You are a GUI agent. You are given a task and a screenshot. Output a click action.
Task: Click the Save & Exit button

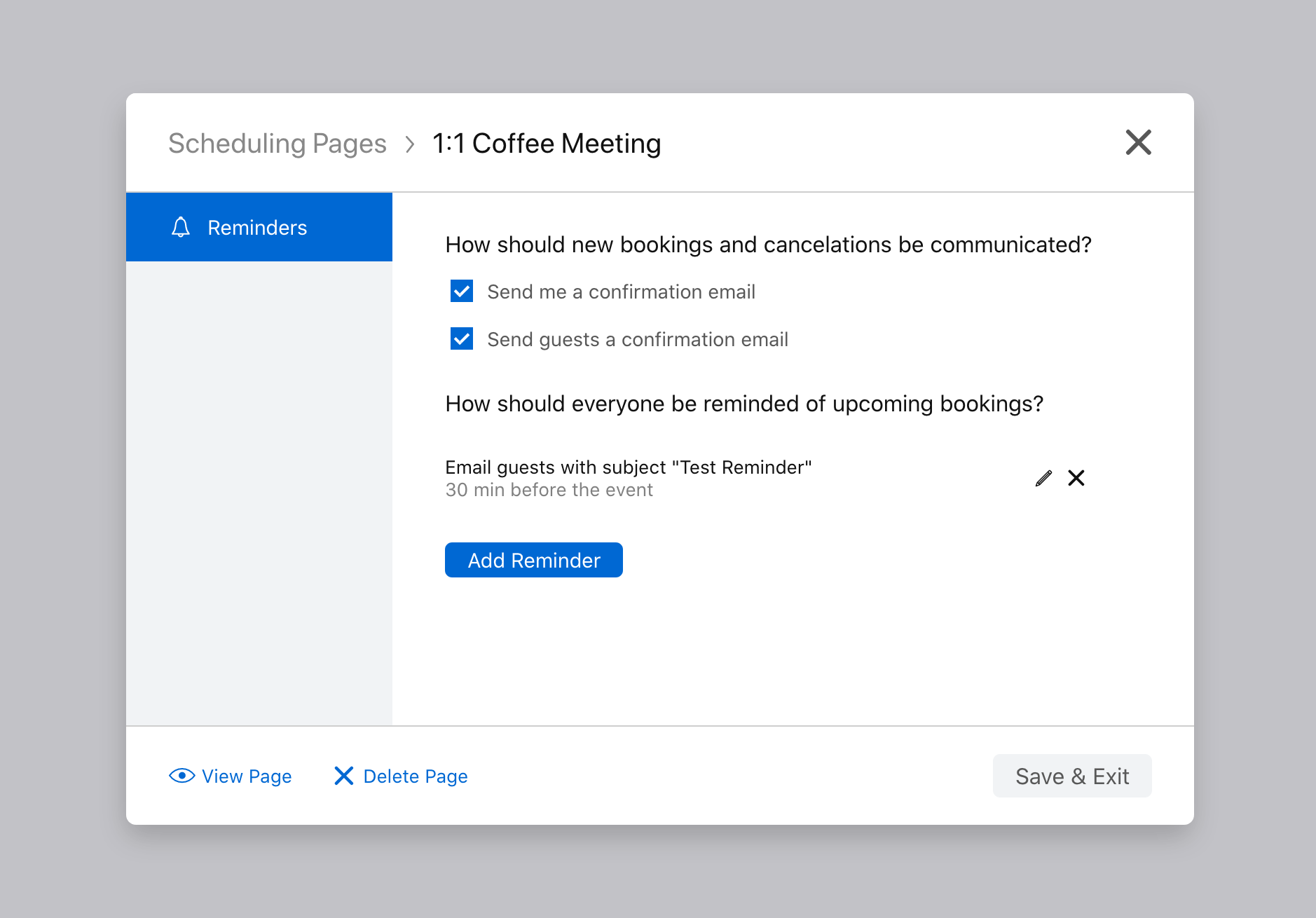tap(1072, 776)
